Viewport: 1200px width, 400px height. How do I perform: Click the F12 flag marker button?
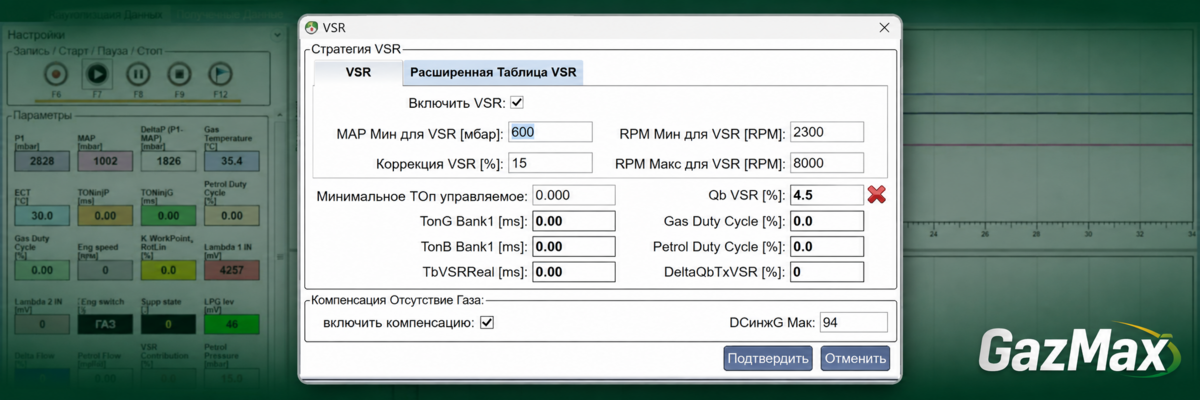pyautogui.click(x=220, y=74)
